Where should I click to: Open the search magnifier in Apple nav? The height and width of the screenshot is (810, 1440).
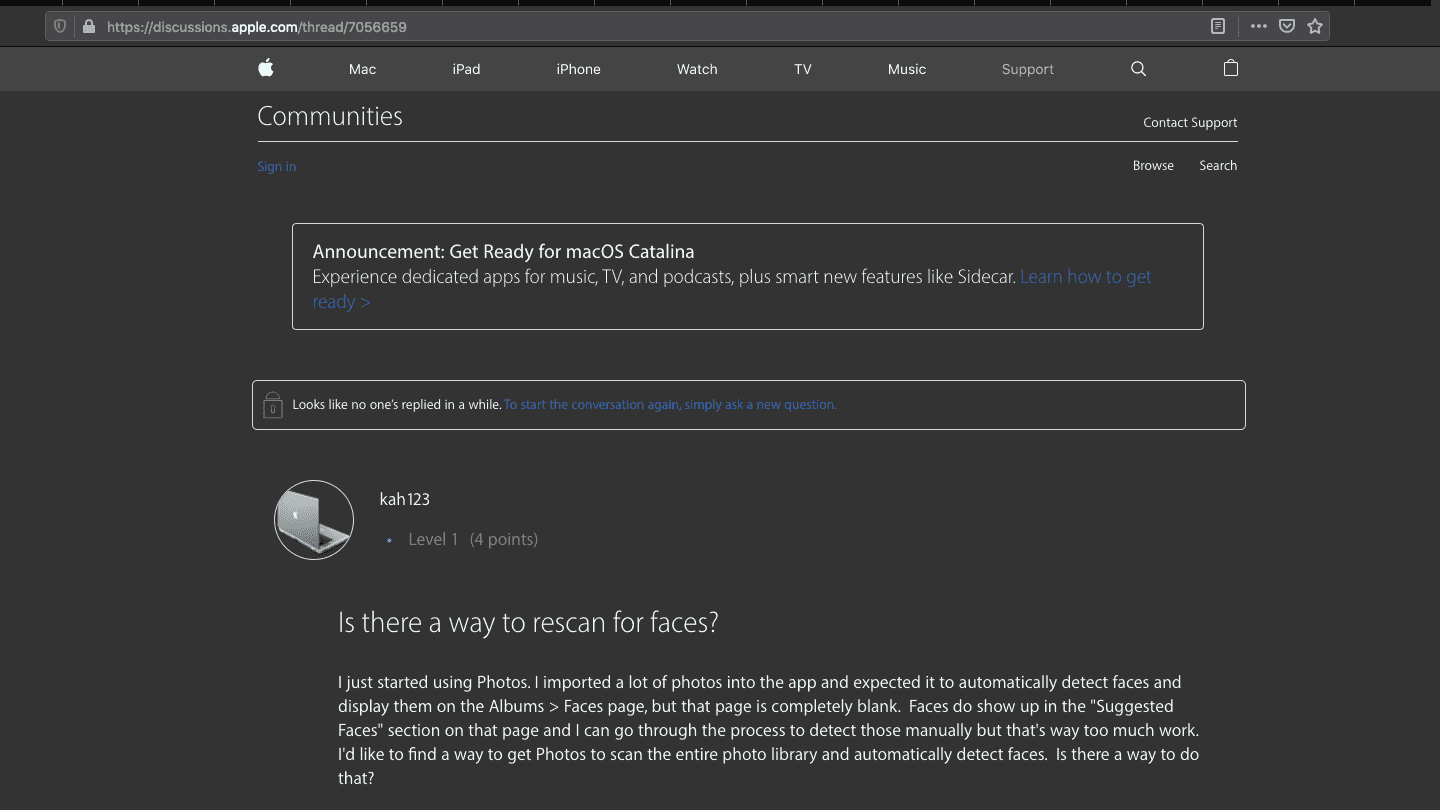pyautogui.click(x=1138, y=69)
